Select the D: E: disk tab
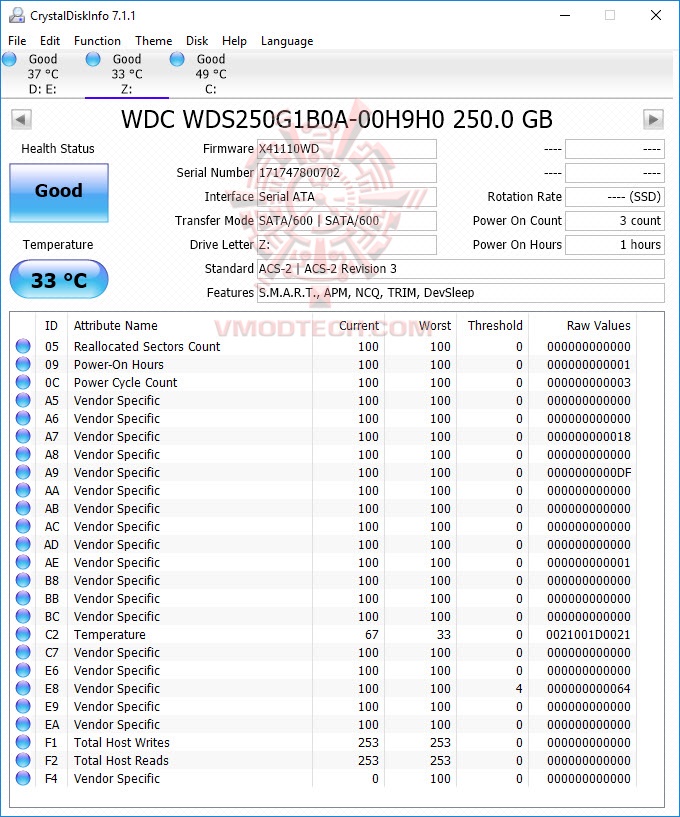 click(x=43, y=74)
